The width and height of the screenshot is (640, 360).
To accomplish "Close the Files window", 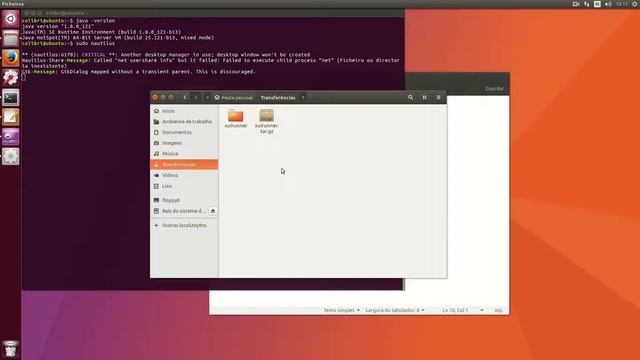I will pos(155,97).
